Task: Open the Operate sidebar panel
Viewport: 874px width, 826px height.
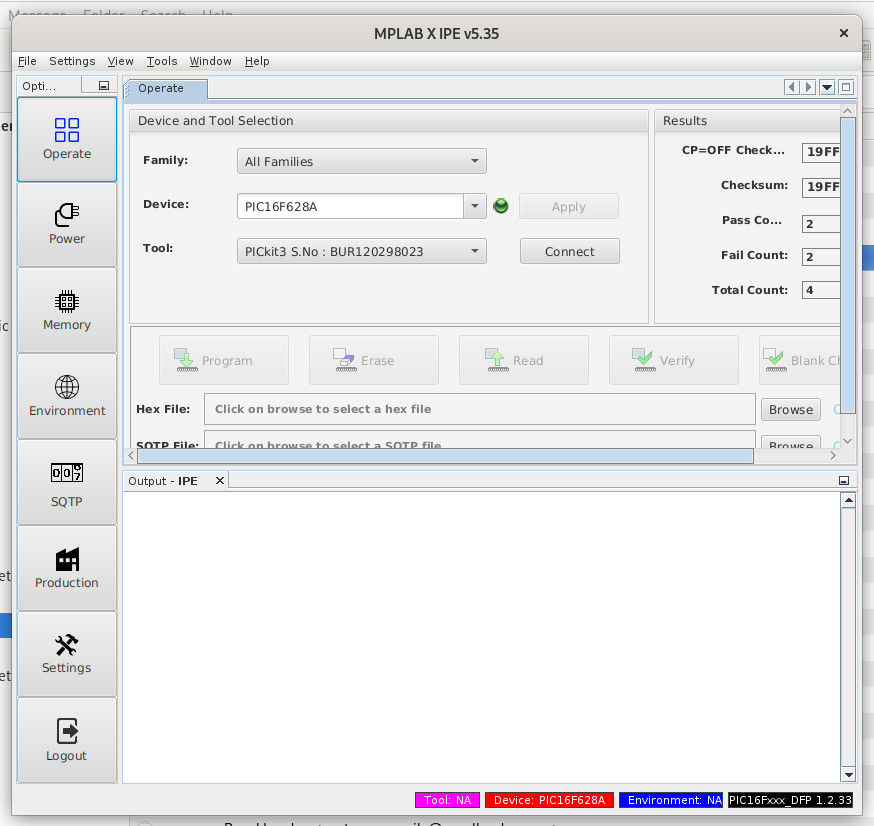Action: click(67, 139)
